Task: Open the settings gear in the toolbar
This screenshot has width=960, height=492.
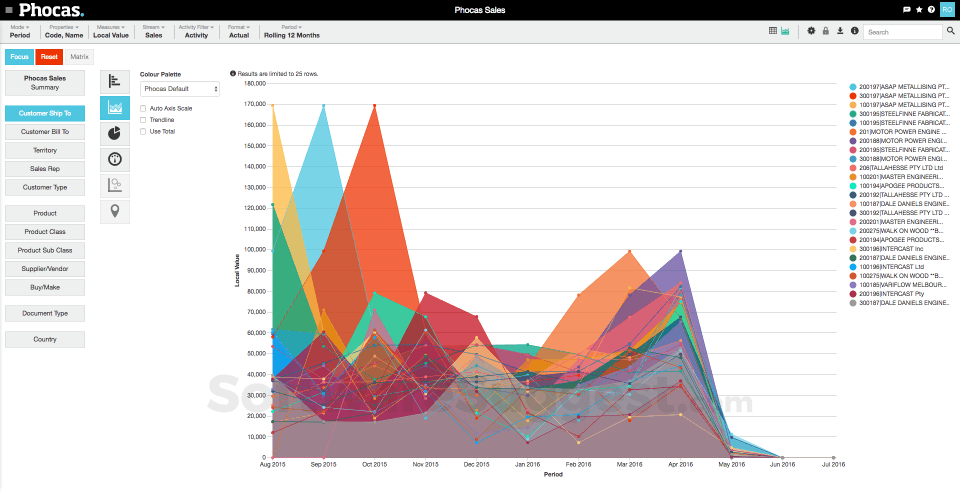Action: [x=811, y=31]
